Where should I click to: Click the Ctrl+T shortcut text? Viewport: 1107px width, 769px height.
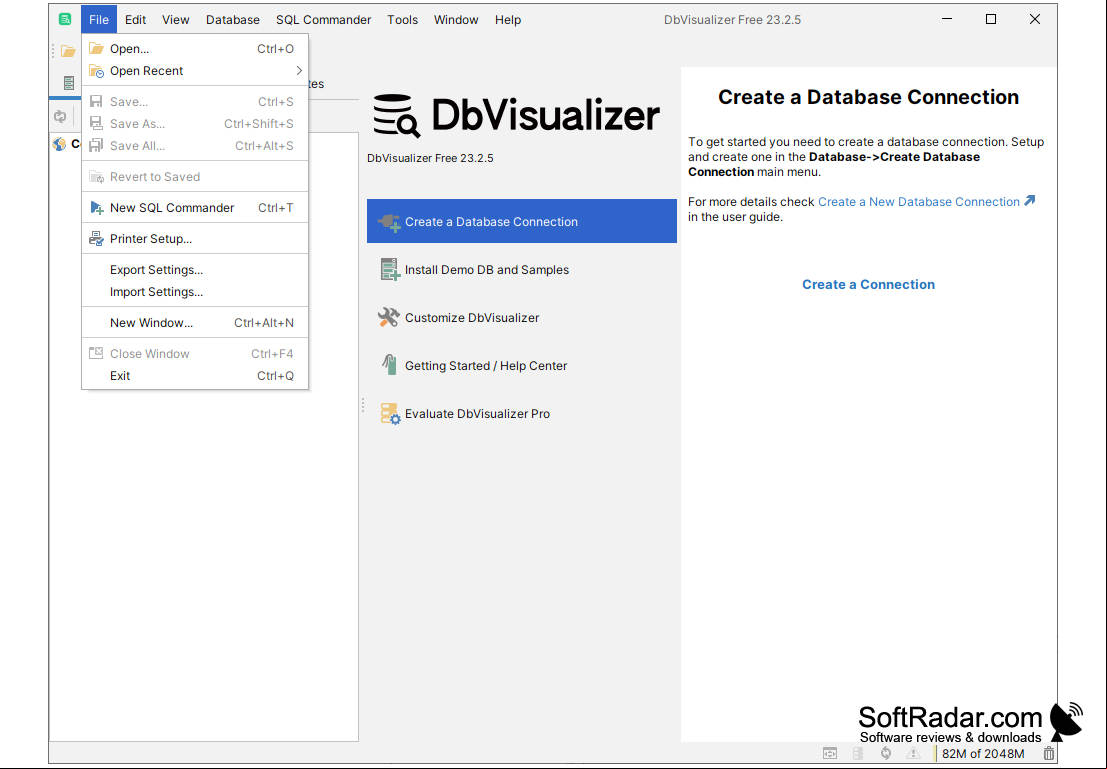[x=275, y=208]
